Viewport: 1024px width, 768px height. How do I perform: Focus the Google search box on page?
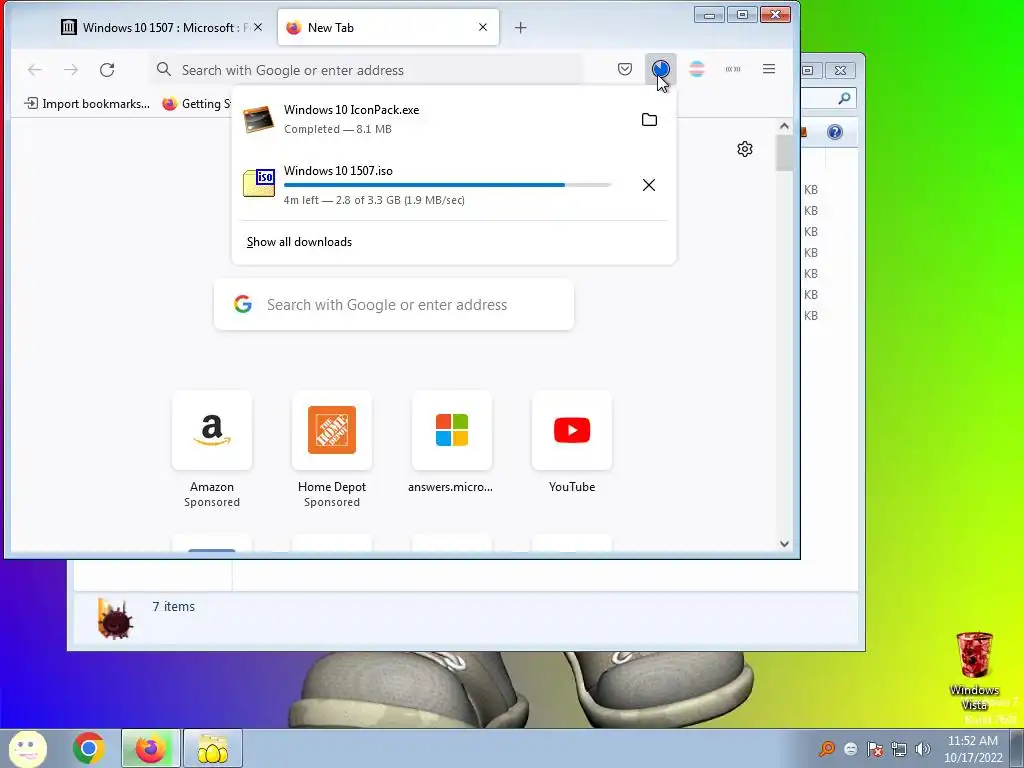click(x=394, y=304)
